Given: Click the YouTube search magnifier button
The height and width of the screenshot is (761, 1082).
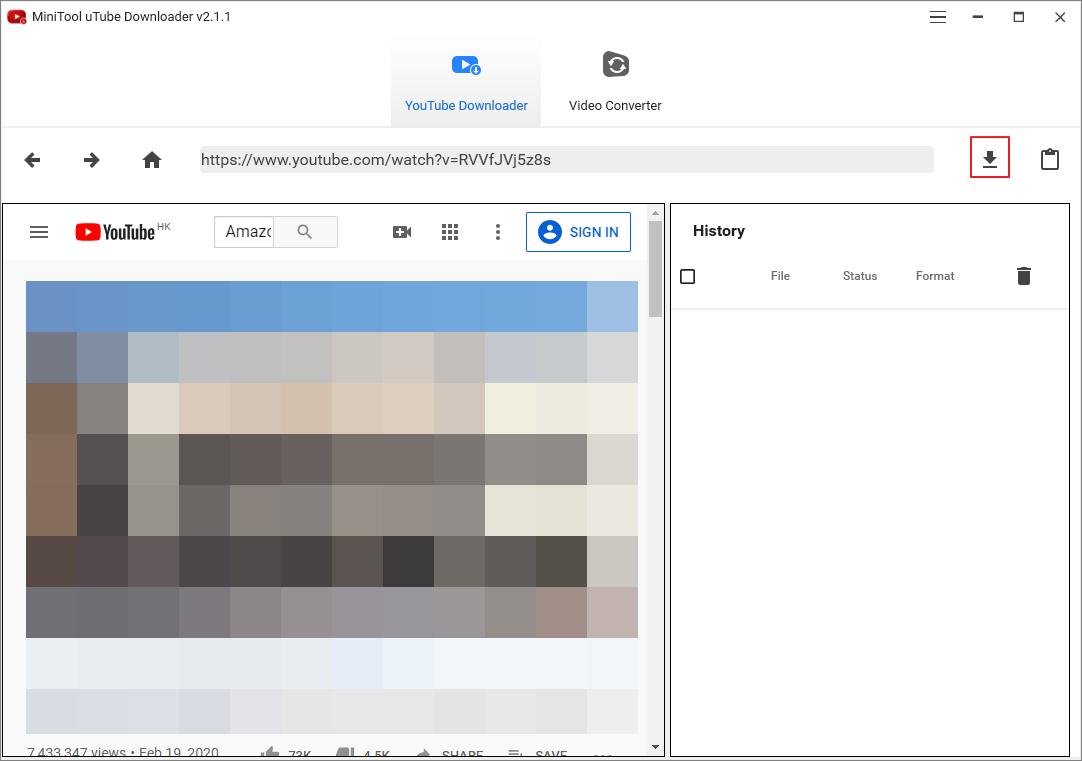Looking at the screenshot, I should pyautogui.click(x=305, y=232).
